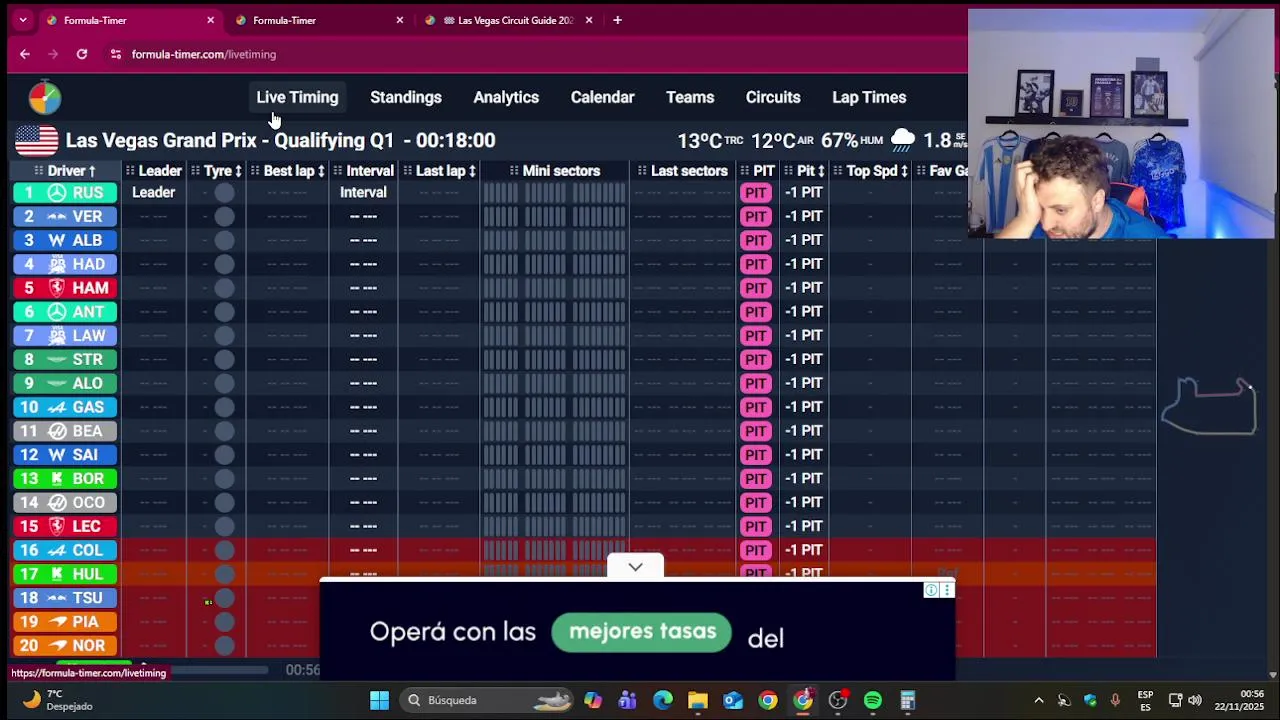This screenshot has height=720, width=1280.
Task: Open Copilot from the taskbar
Action: point(593,700)
